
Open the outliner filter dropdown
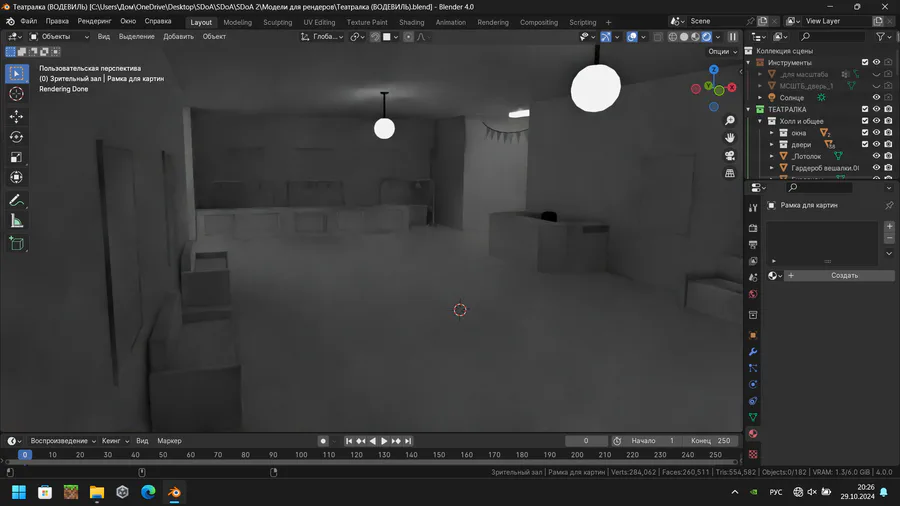(x=883, y=37)
